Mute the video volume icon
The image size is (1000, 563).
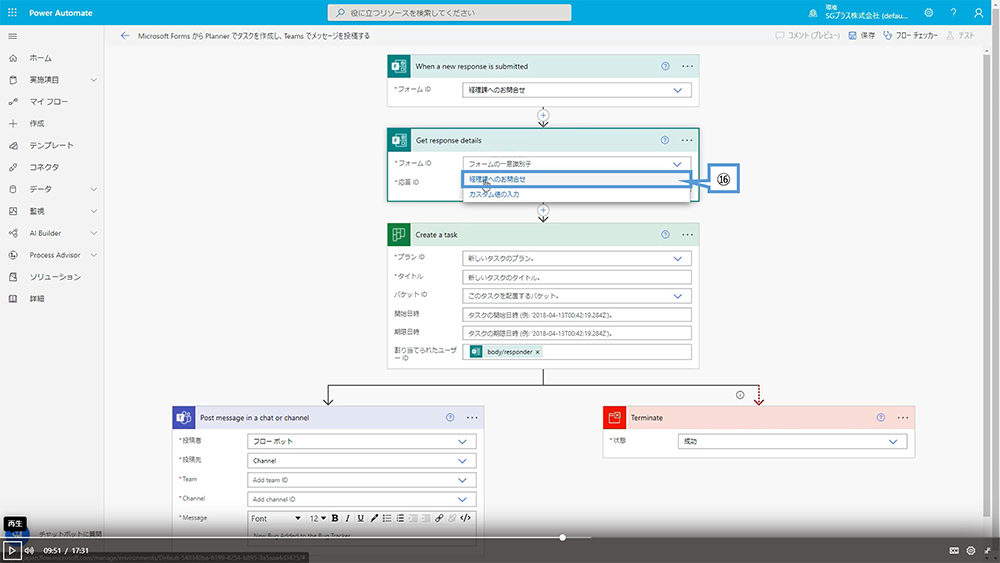pos(29,550)
